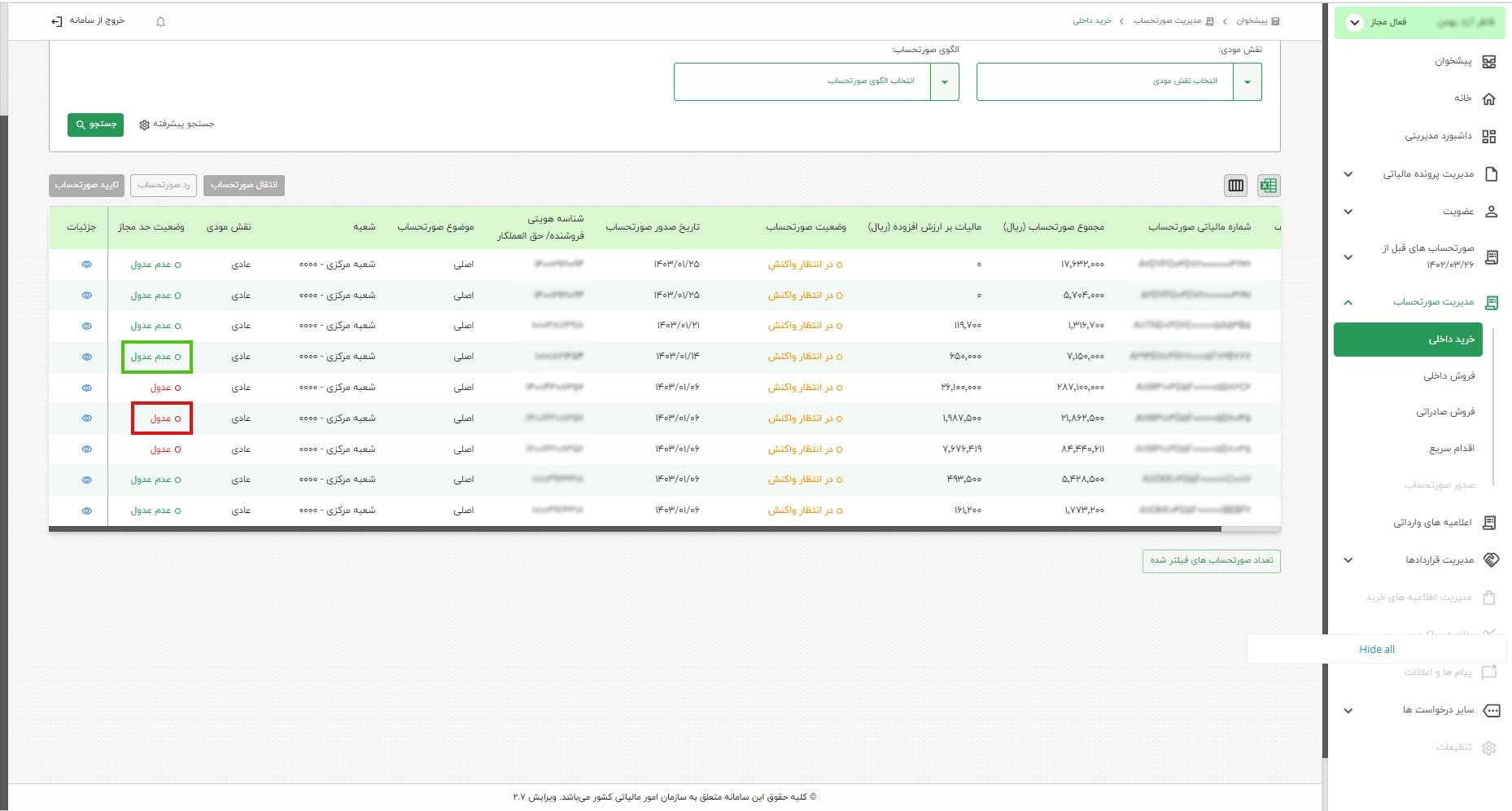The width and height of the screenshot is (1512, 811).
Task: Click the وضعیت حد مجاز column header
Action: pos(151,227)
